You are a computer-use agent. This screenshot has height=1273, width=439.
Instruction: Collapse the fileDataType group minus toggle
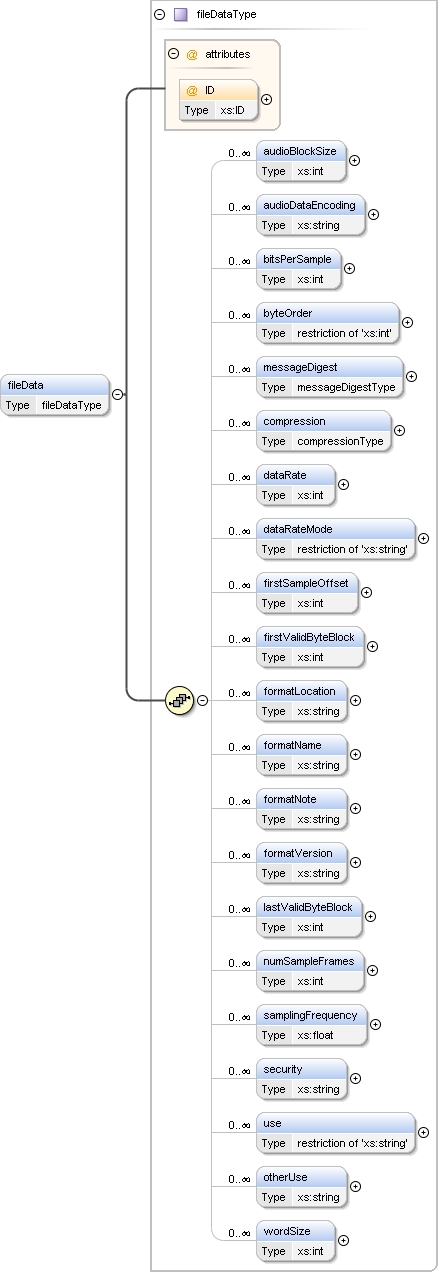pyautogui.click(x=159, y=16)
